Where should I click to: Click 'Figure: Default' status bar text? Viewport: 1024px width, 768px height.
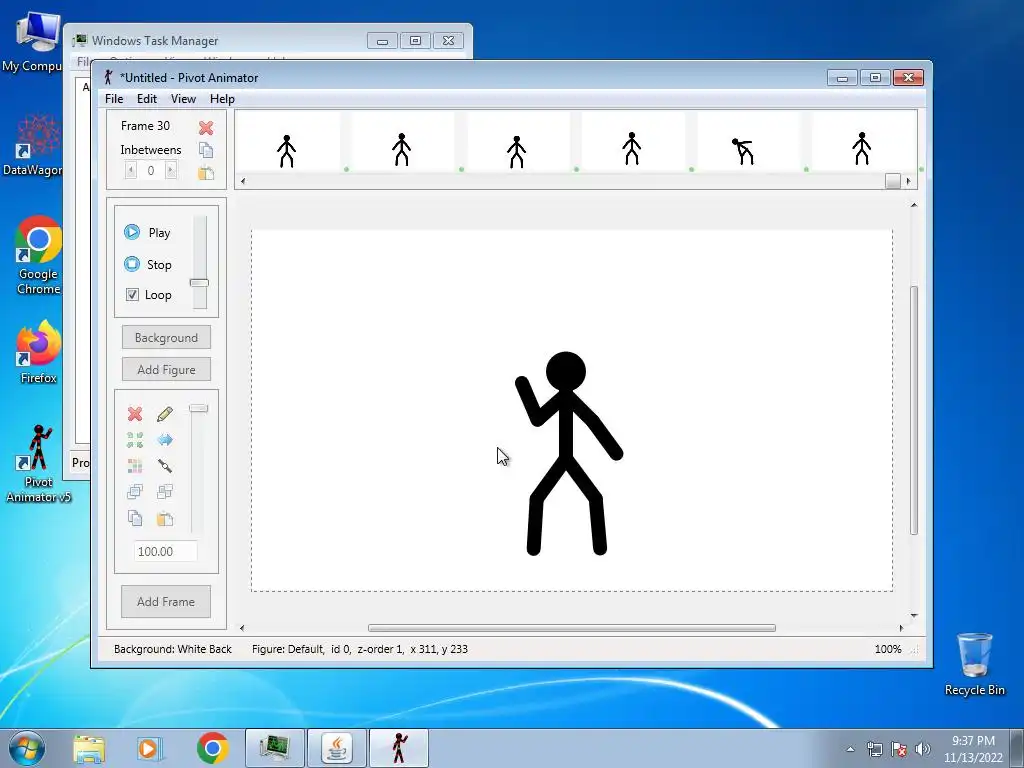click(x=288, y=648)
